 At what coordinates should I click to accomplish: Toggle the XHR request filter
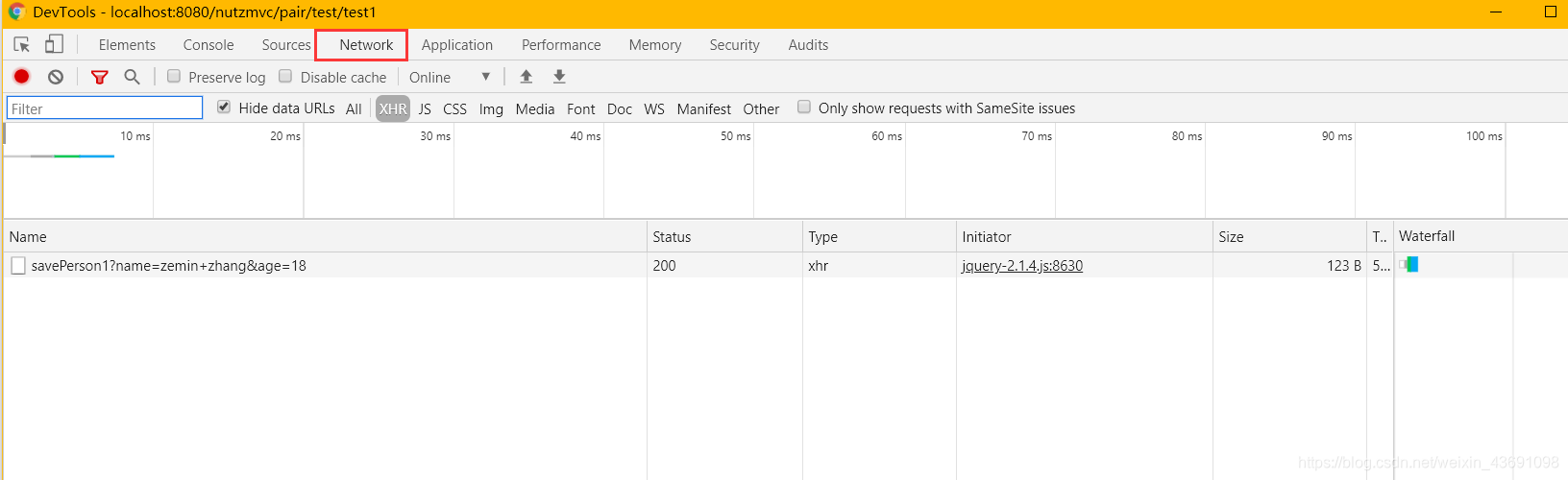393,108
